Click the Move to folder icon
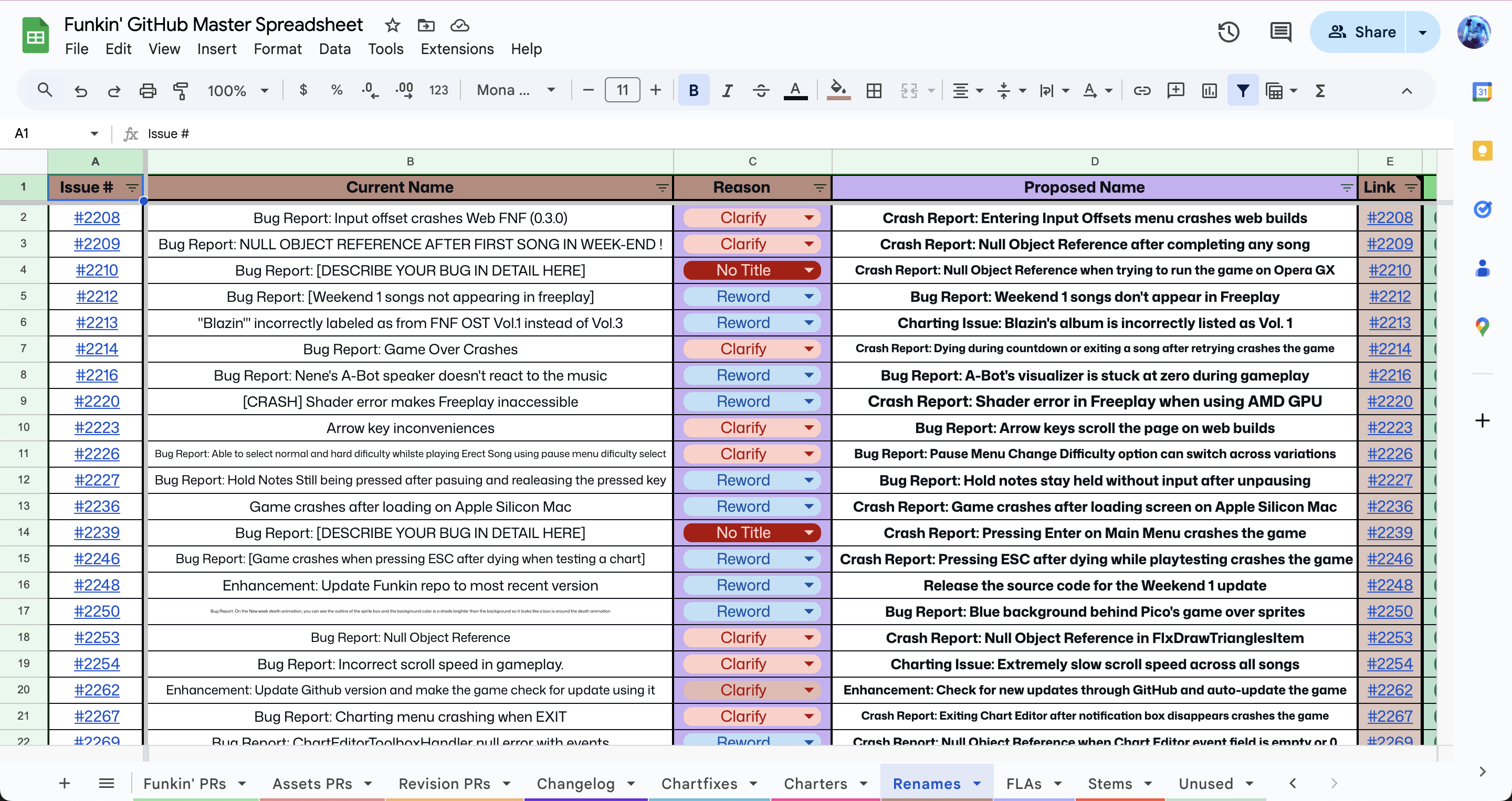This screenshot has width=1512, height=801. pyautogui.click(x=426, y=25)
